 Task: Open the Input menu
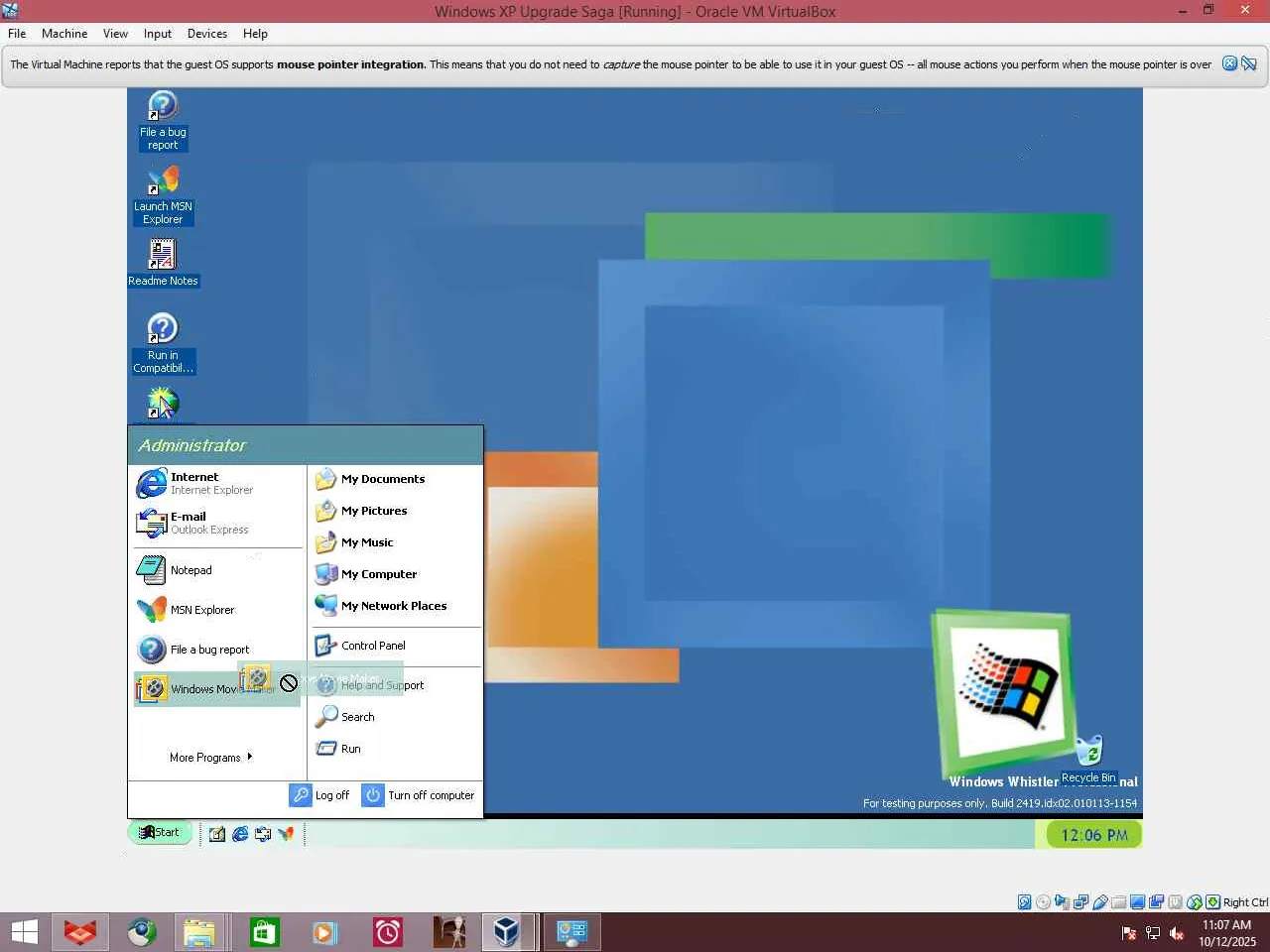click(x=158, y=34)
